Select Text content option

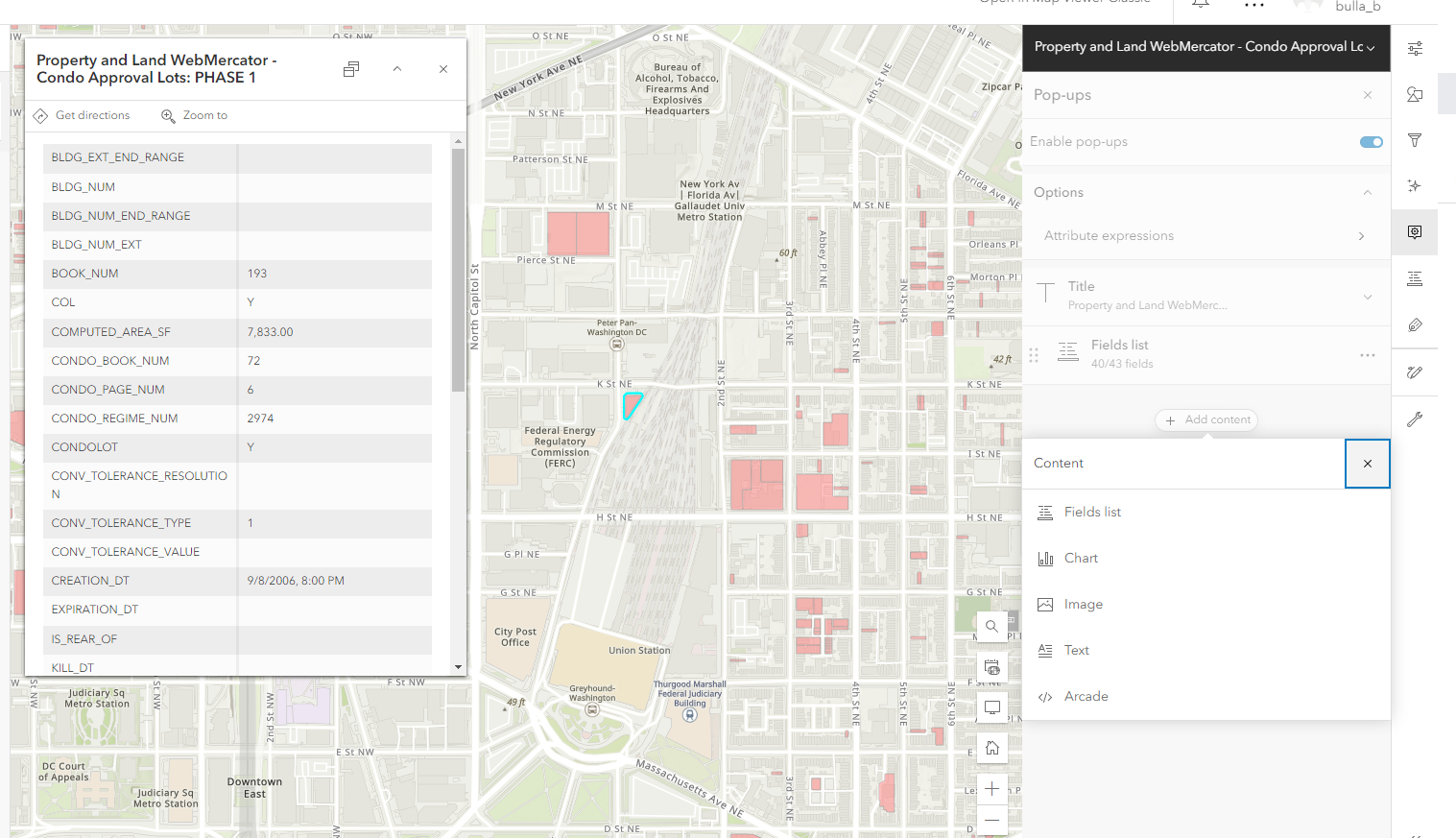[1076, 651]
